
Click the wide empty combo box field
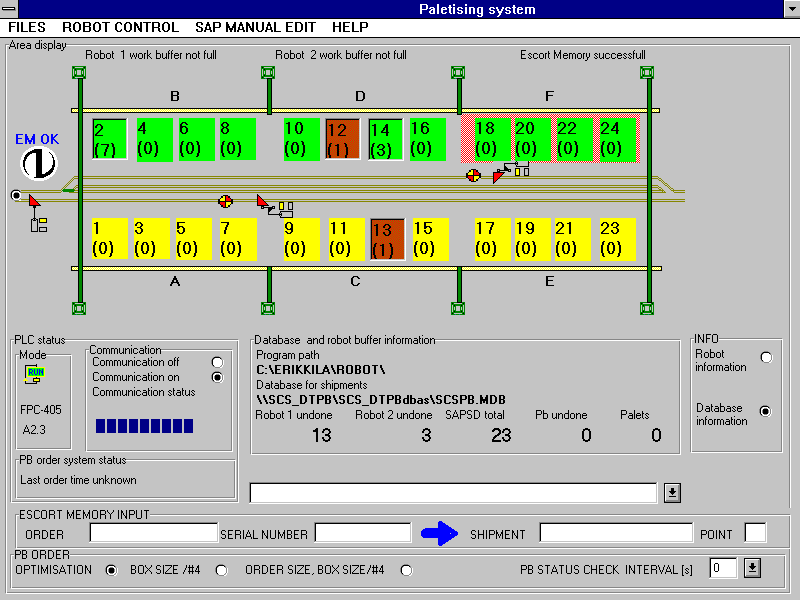click(x=453, y=493)
